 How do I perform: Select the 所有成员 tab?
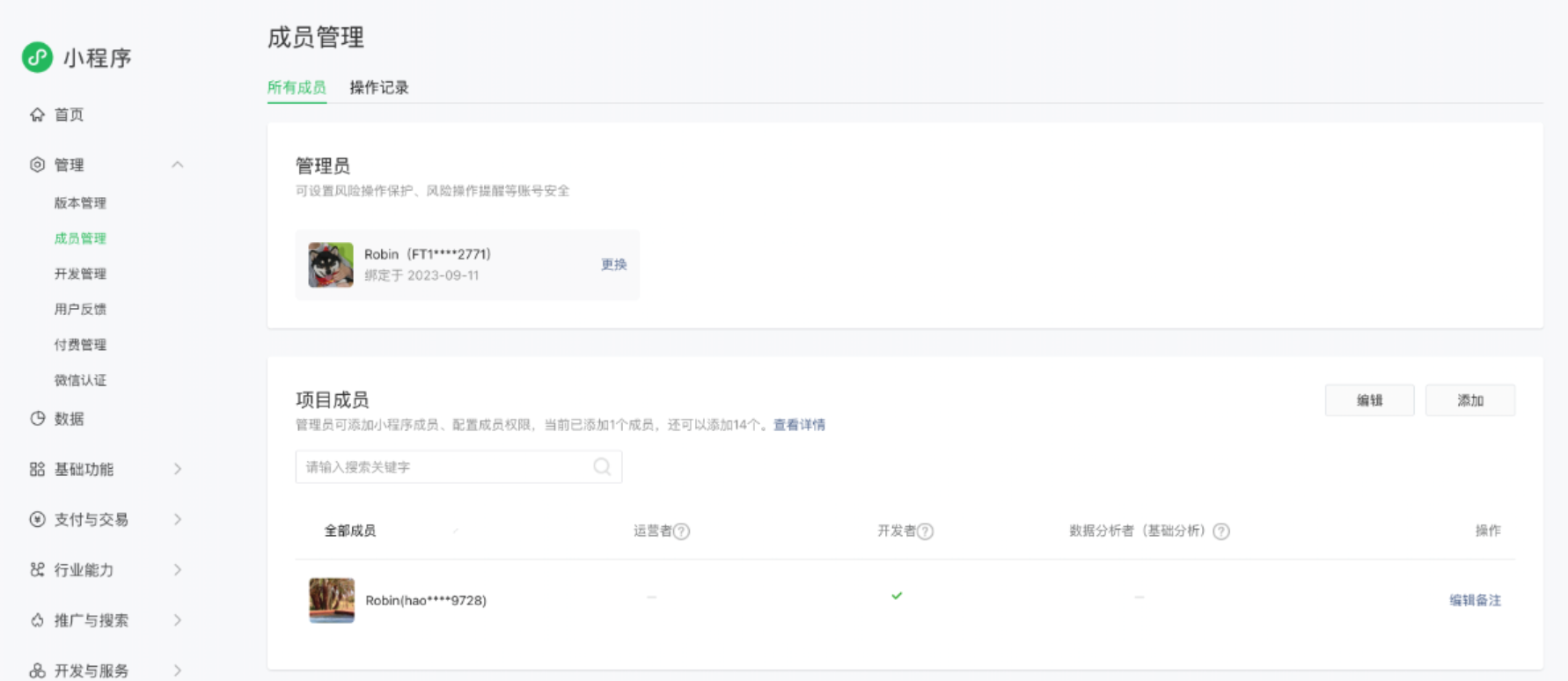pos(297,87)
